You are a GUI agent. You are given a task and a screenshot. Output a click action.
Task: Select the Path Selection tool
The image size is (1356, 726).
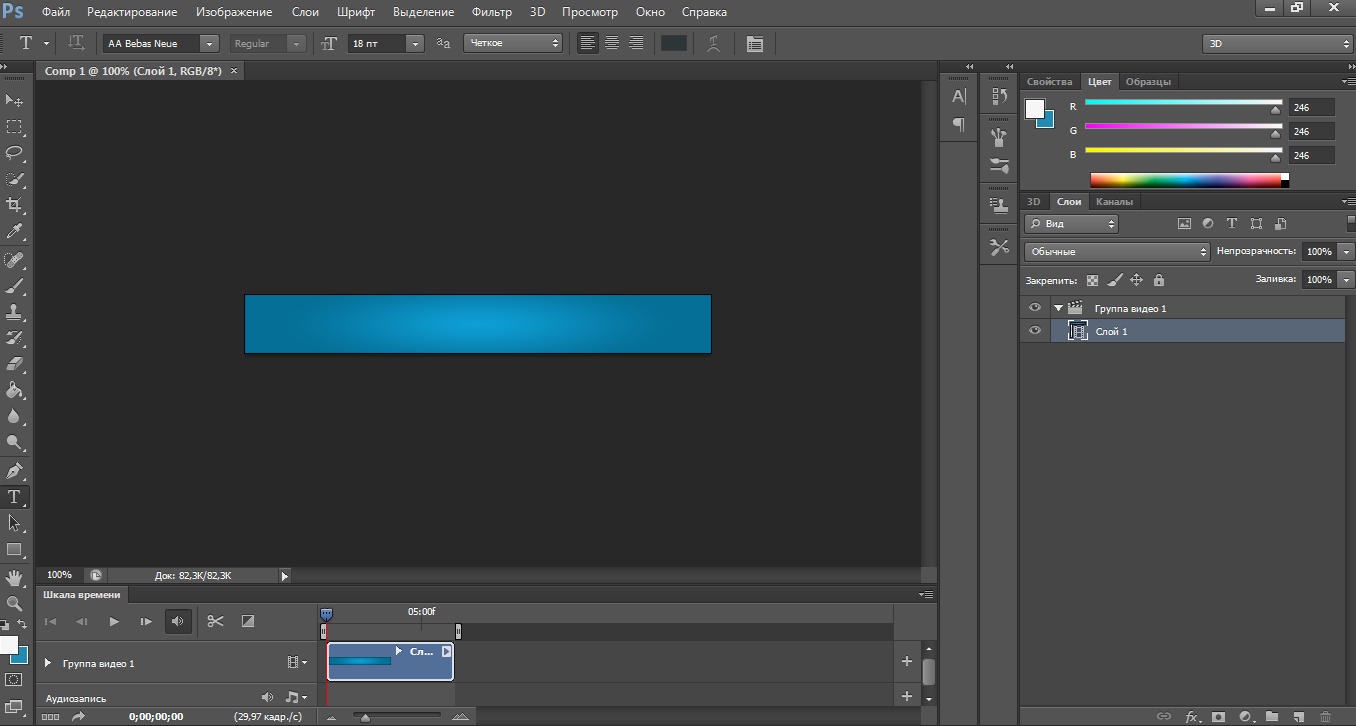tap(15, 523)
